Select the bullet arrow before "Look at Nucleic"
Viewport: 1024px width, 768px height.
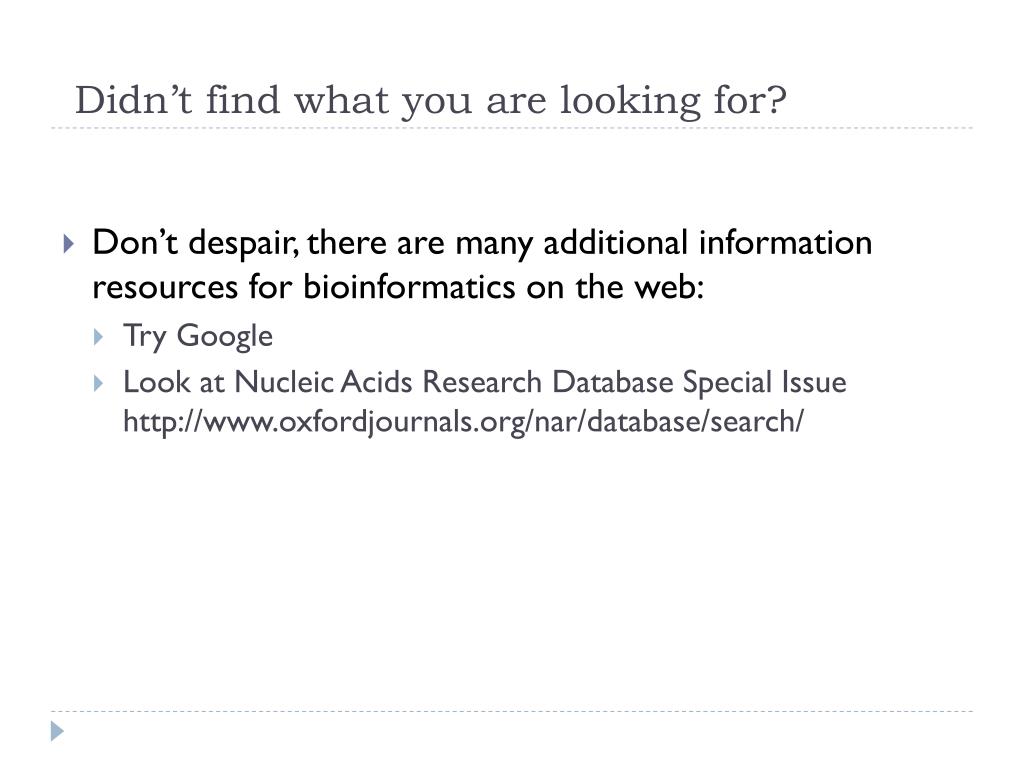(99, 383)
